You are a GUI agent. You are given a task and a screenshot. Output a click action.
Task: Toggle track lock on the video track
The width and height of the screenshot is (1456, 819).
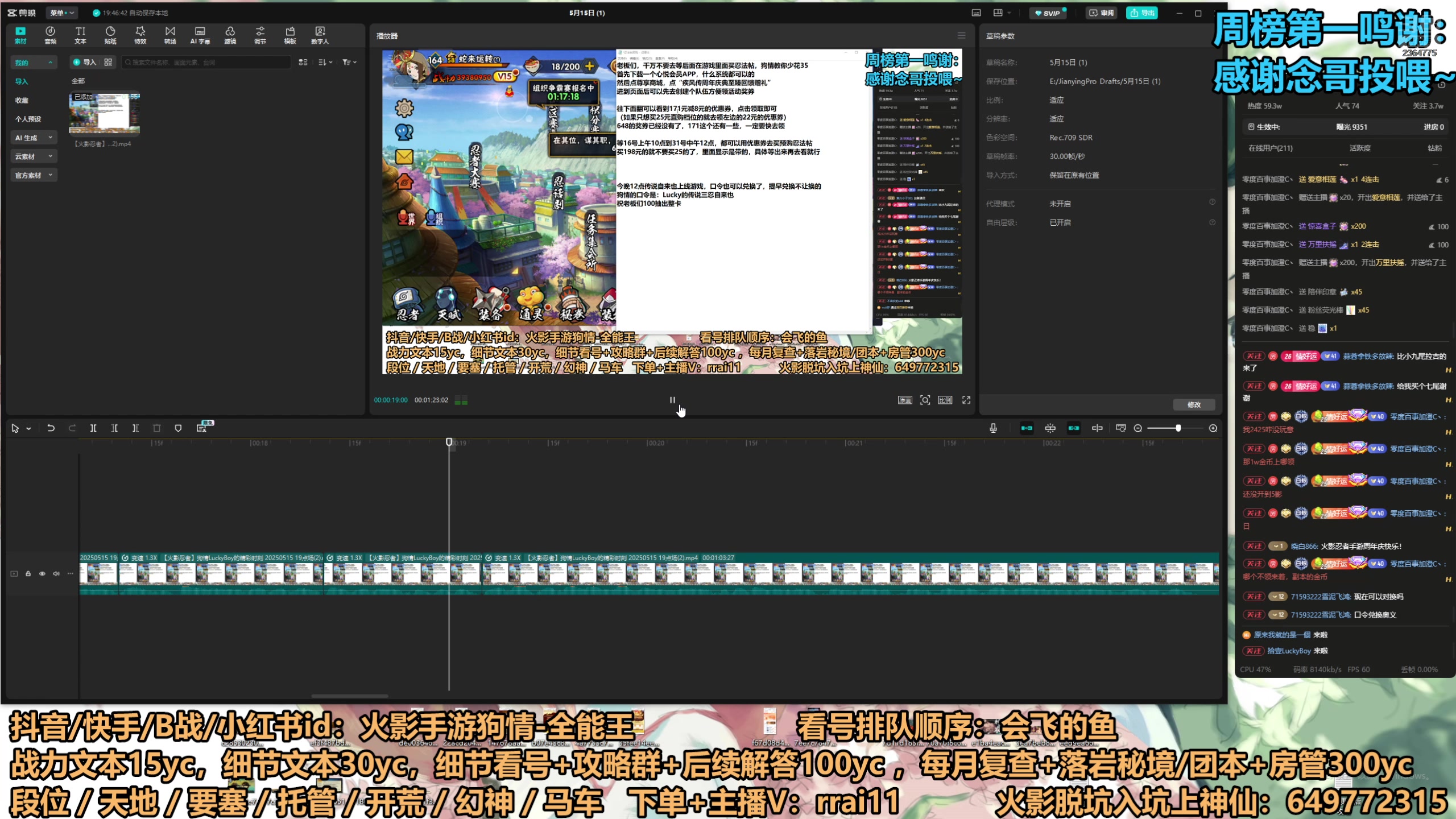[x=28, y=573]
